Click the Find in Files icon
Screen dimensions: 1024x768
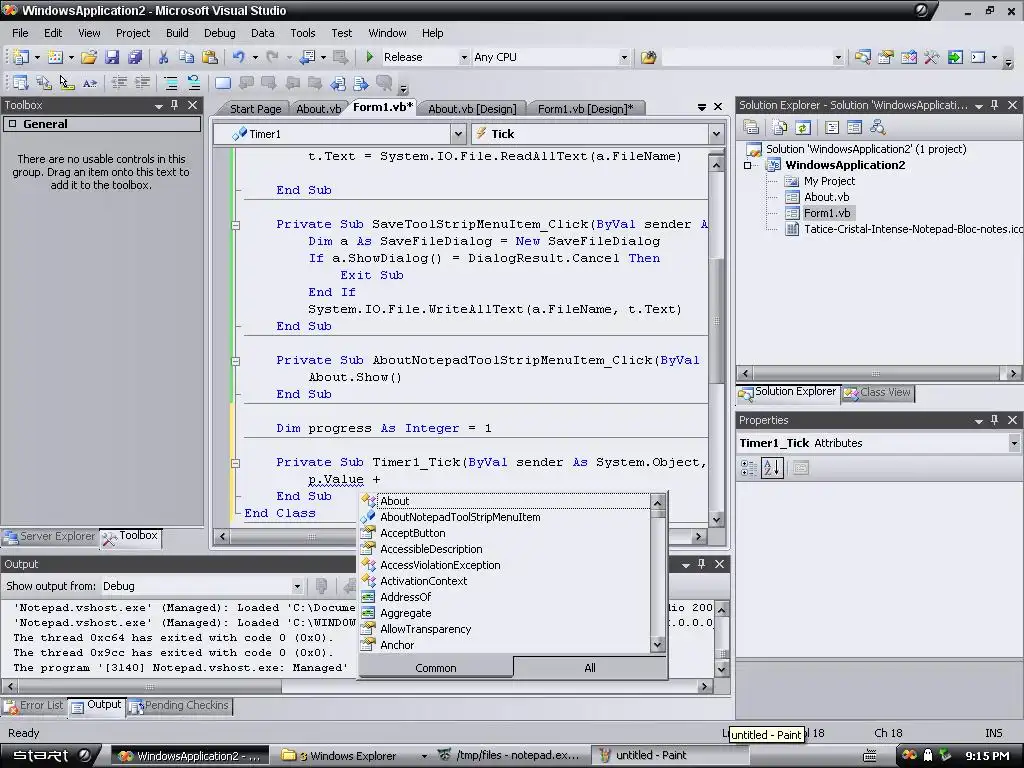pyautogui.click(x=648, y=57)
